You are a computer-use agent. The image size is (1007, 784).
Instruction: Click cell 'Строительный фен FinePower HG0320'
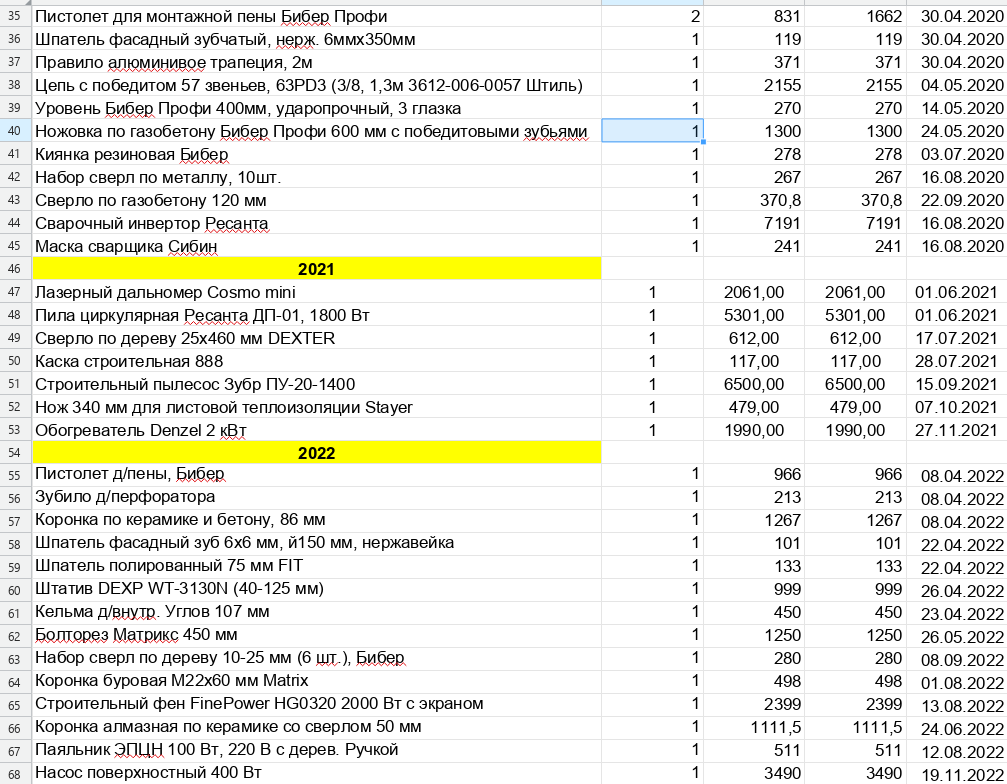point(317,704)
